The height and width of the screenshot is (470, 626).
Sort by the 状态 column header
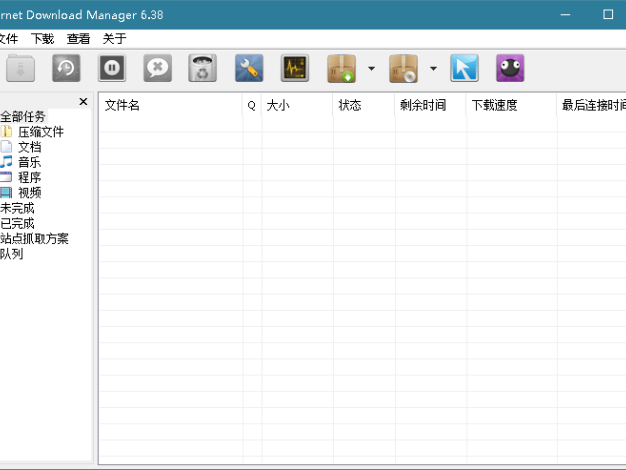tap(364, 105)
